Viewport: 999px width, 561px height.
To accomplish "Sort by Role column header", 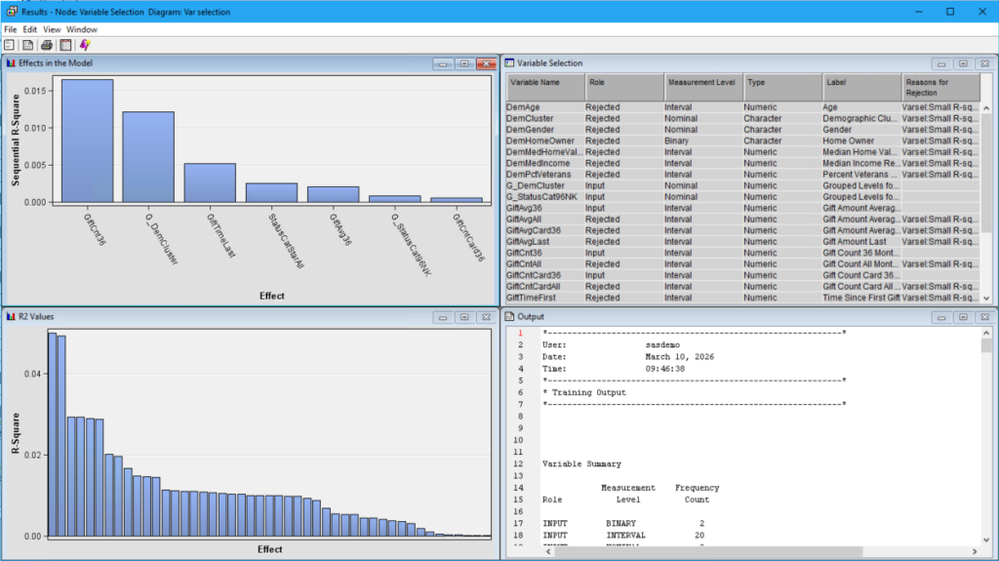I will [x=624, y=87].
